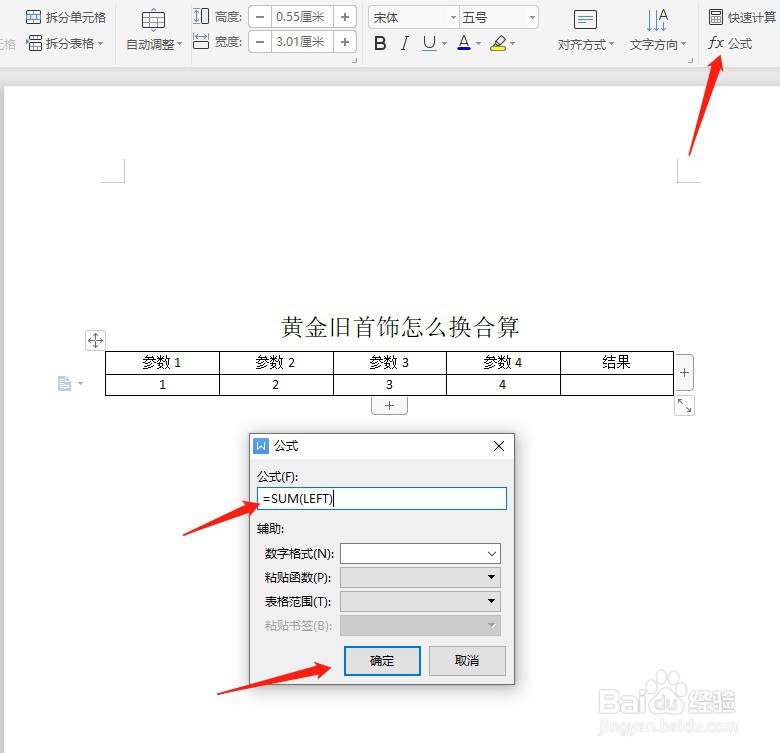Increase column width with the plus button
780x753 pixels.
click(x=345, y=42)
